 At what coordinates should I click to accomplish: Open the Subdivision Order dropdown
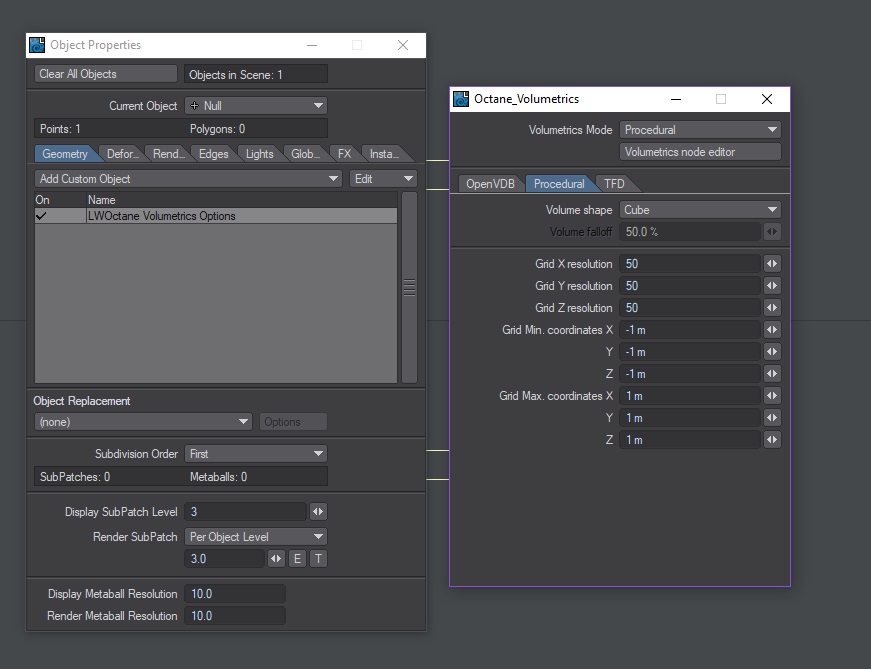coord(256,454)
